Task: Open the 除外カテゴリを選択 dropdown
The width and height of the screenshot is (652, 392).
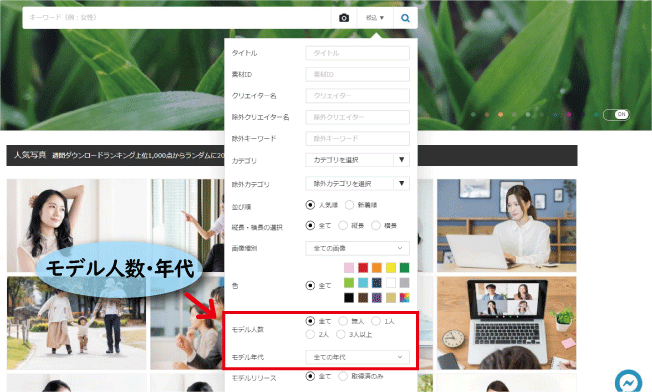Action: (x=357, y=183)
